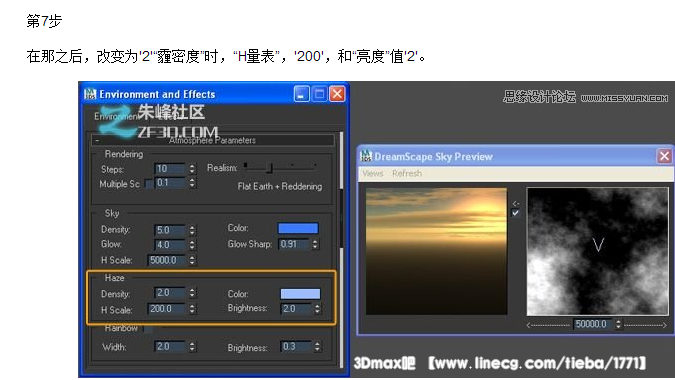Image resolution: width=675 pixels, height=380 pixels.
Task: Toggle the checkbox between the previews
Action: [x=515, y=213]
